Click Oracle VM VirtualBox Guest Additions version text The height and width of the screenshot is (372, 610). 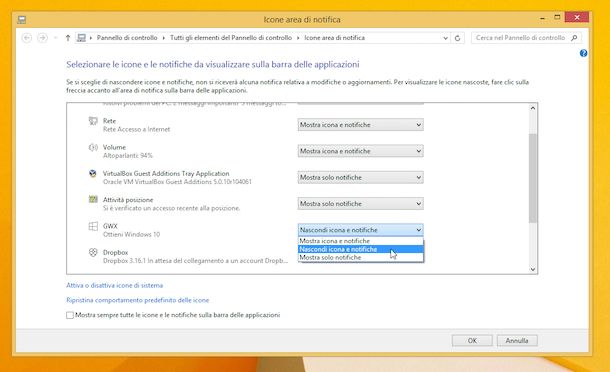click(177, 182)
